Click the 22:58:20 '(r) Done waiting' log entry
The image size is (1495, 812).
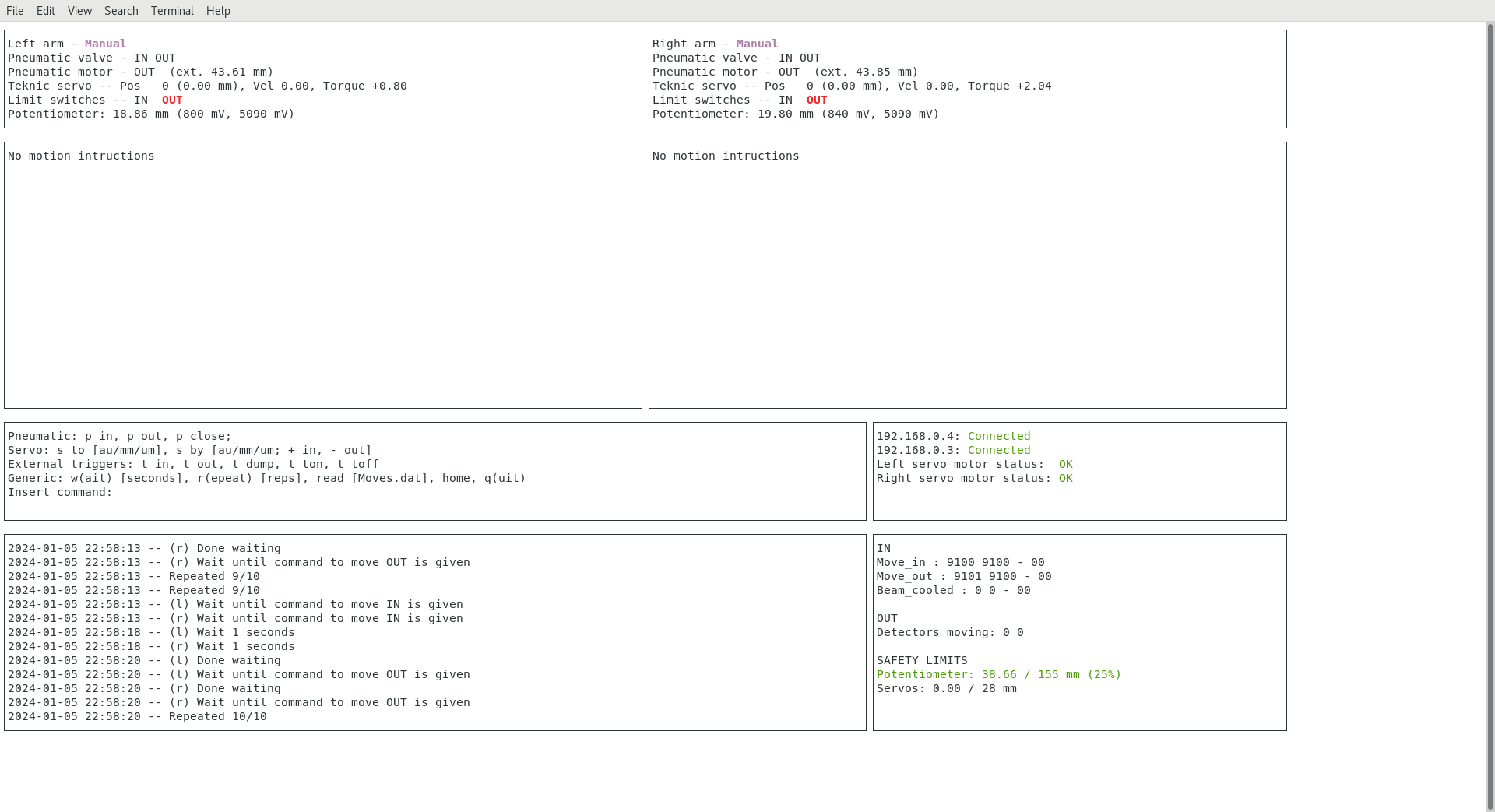(x=144, y=688)
